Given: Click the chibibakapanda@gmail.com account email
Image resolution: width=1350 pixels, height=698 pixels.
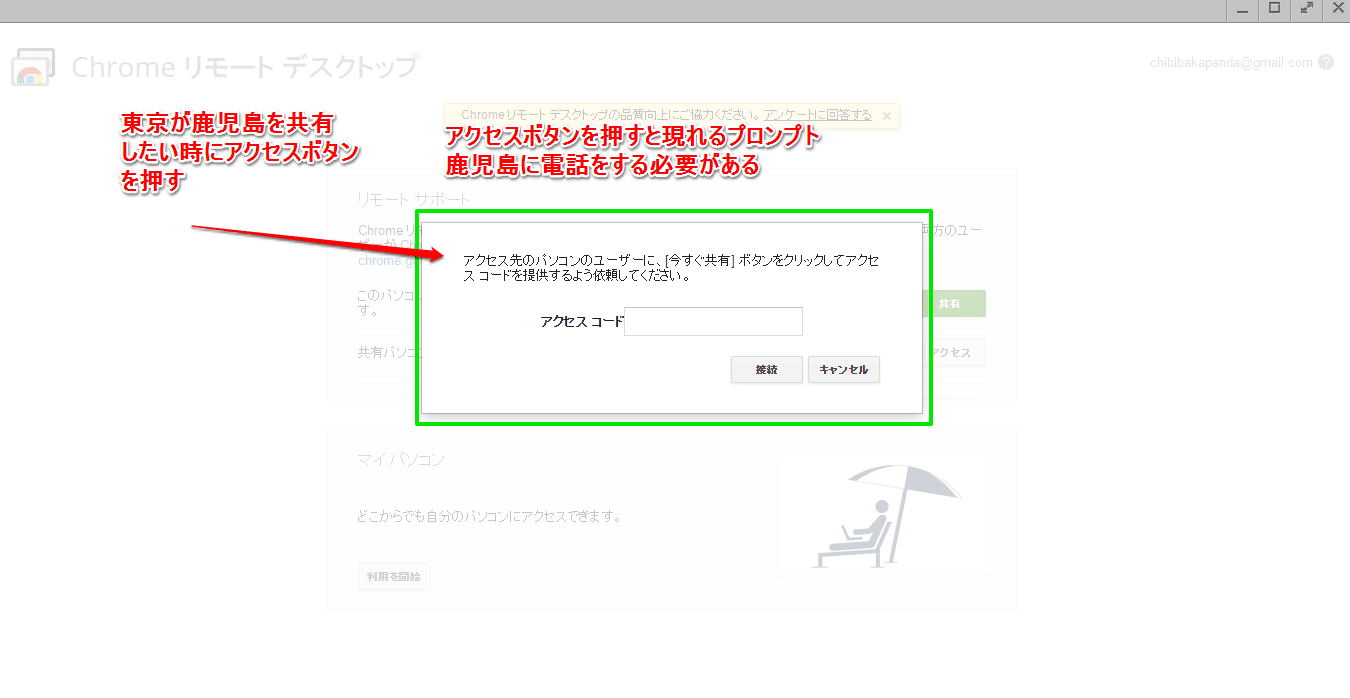Looking at the screenshot, I should click(1232, 62).
